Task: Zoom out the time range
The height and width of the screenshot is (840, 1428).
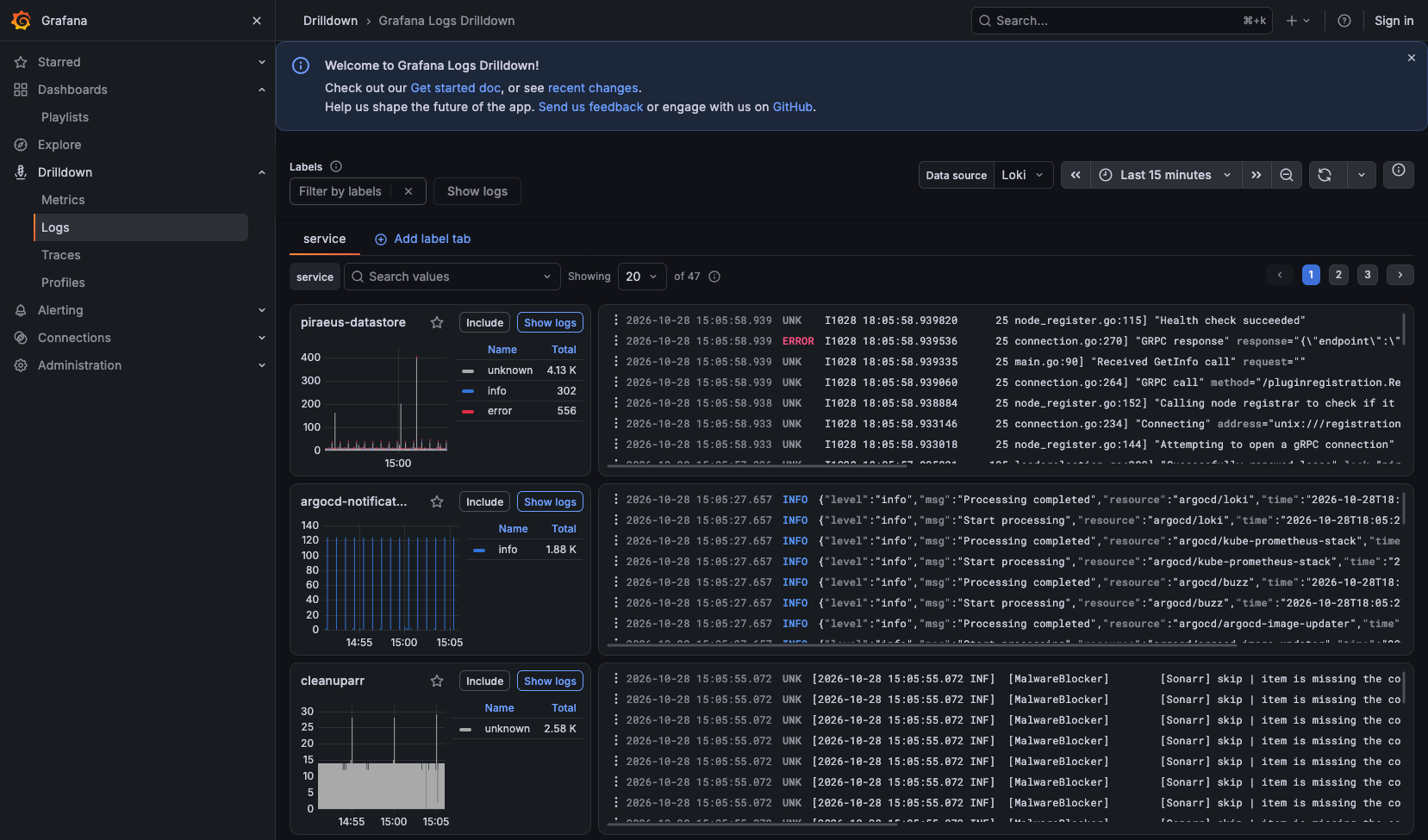Action: 1287,175
